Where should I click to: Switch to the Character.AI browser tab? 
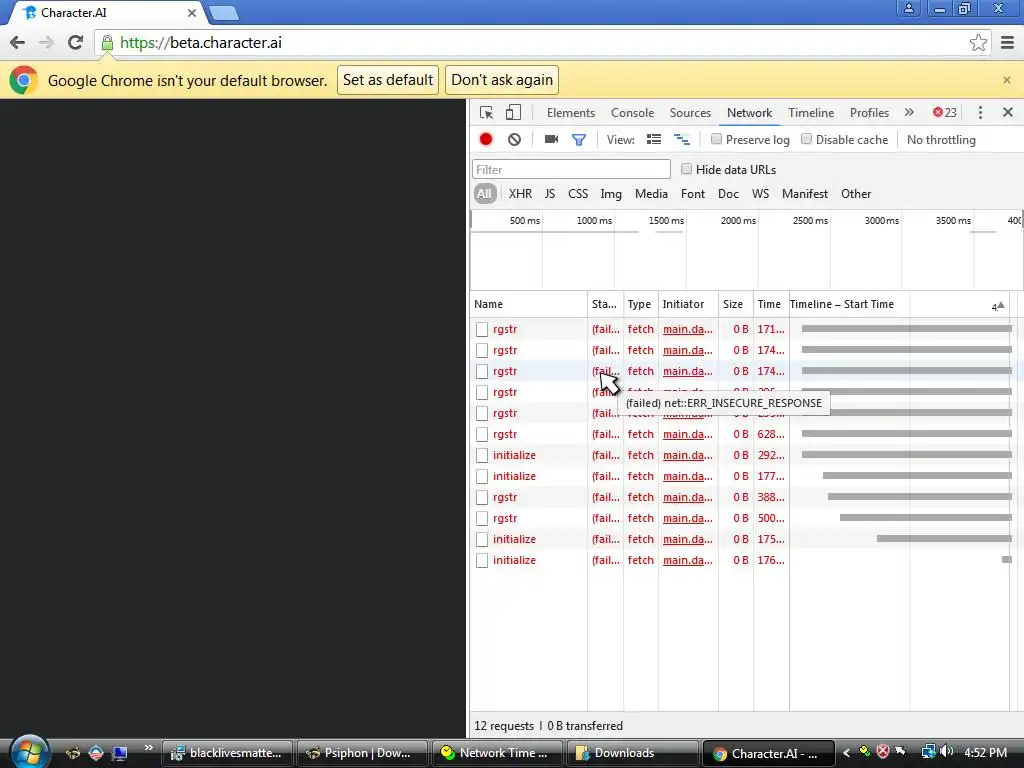[110, 12]
